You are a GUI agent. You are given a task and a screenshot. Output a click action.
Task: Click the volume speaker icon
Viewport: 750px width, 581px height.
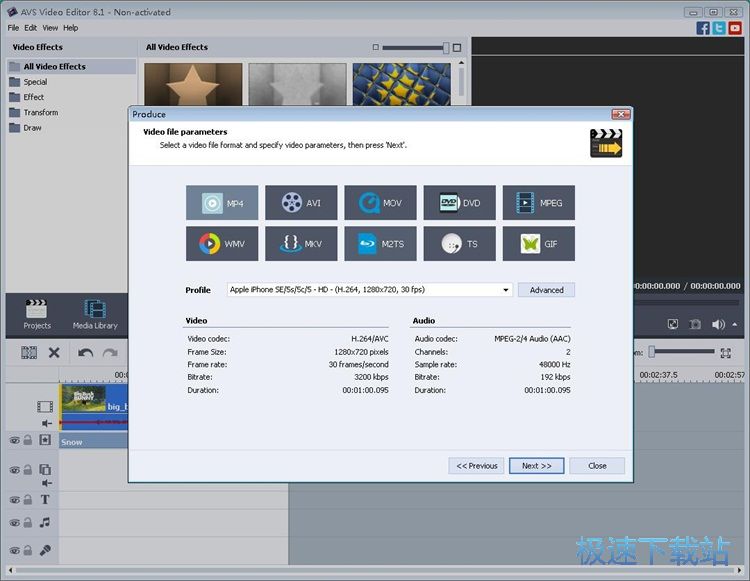[718, 324]
